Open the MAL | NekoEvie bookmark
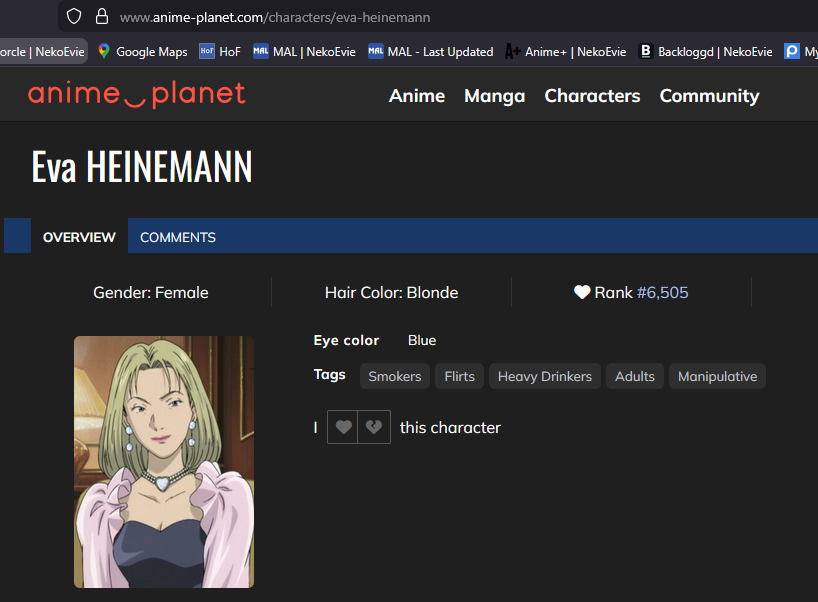The width and height of the screenshot is (818, 602). (x=304, y=52)
